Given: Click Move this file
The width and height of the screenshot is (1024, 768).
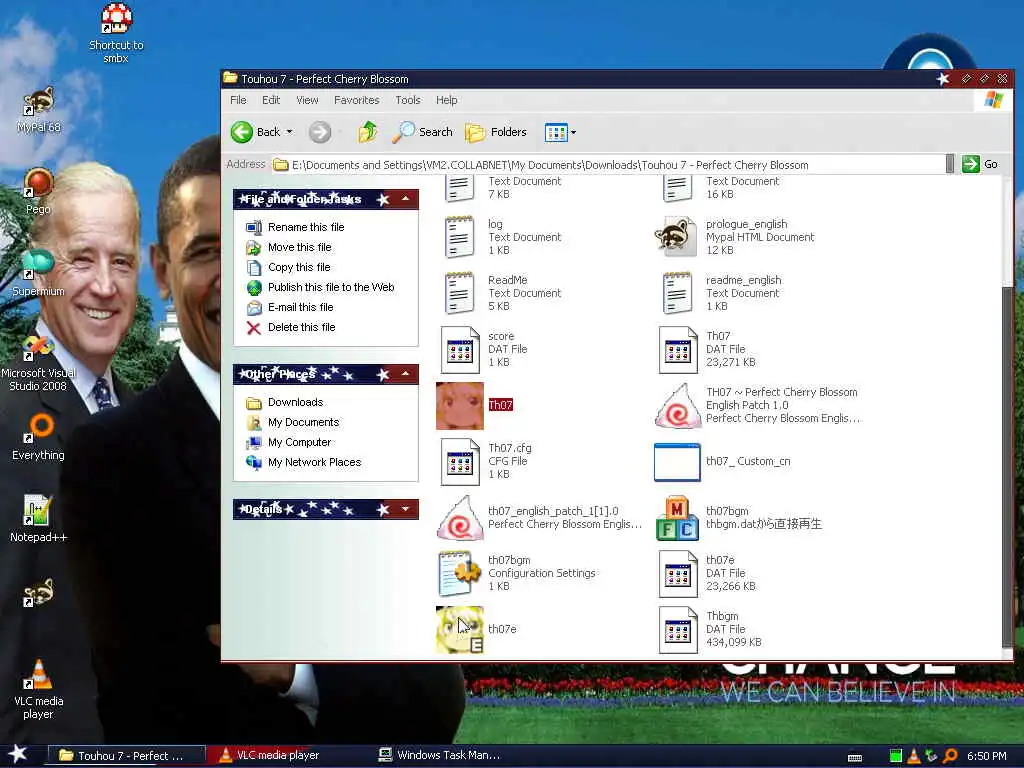Looking at the screenshot, I should pyautogui.click(x=289, y=248).
